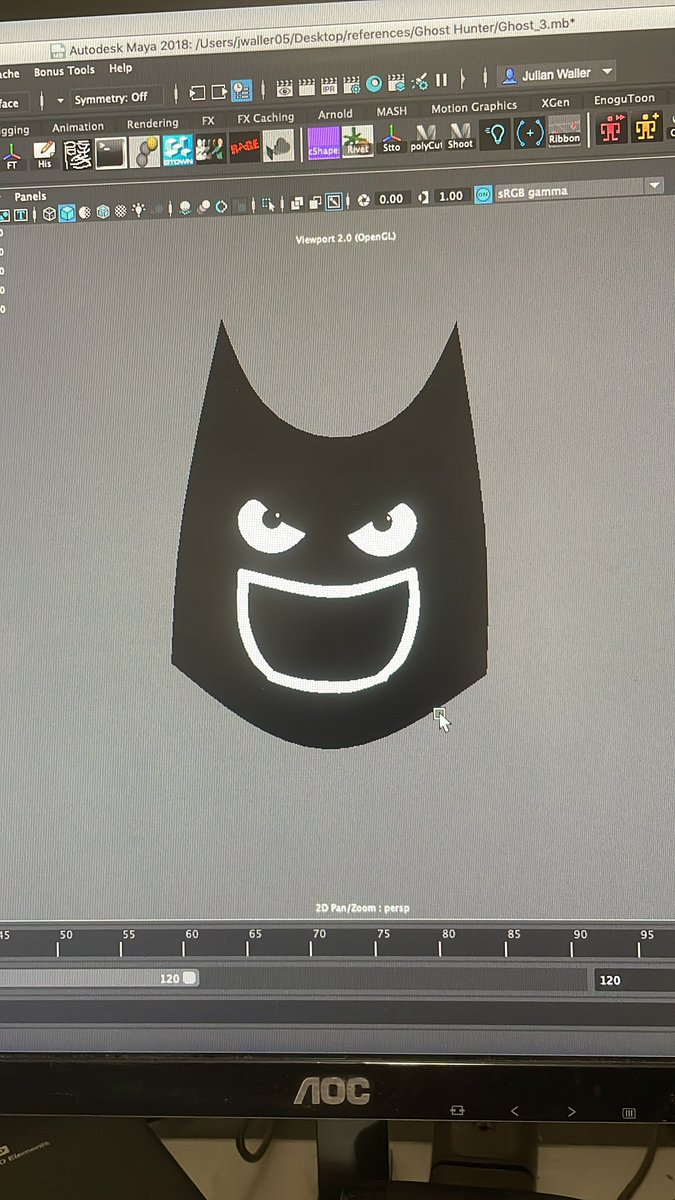Click the range slider handle at 120
Screen dimensions: 675x1200
coord(191,977)
